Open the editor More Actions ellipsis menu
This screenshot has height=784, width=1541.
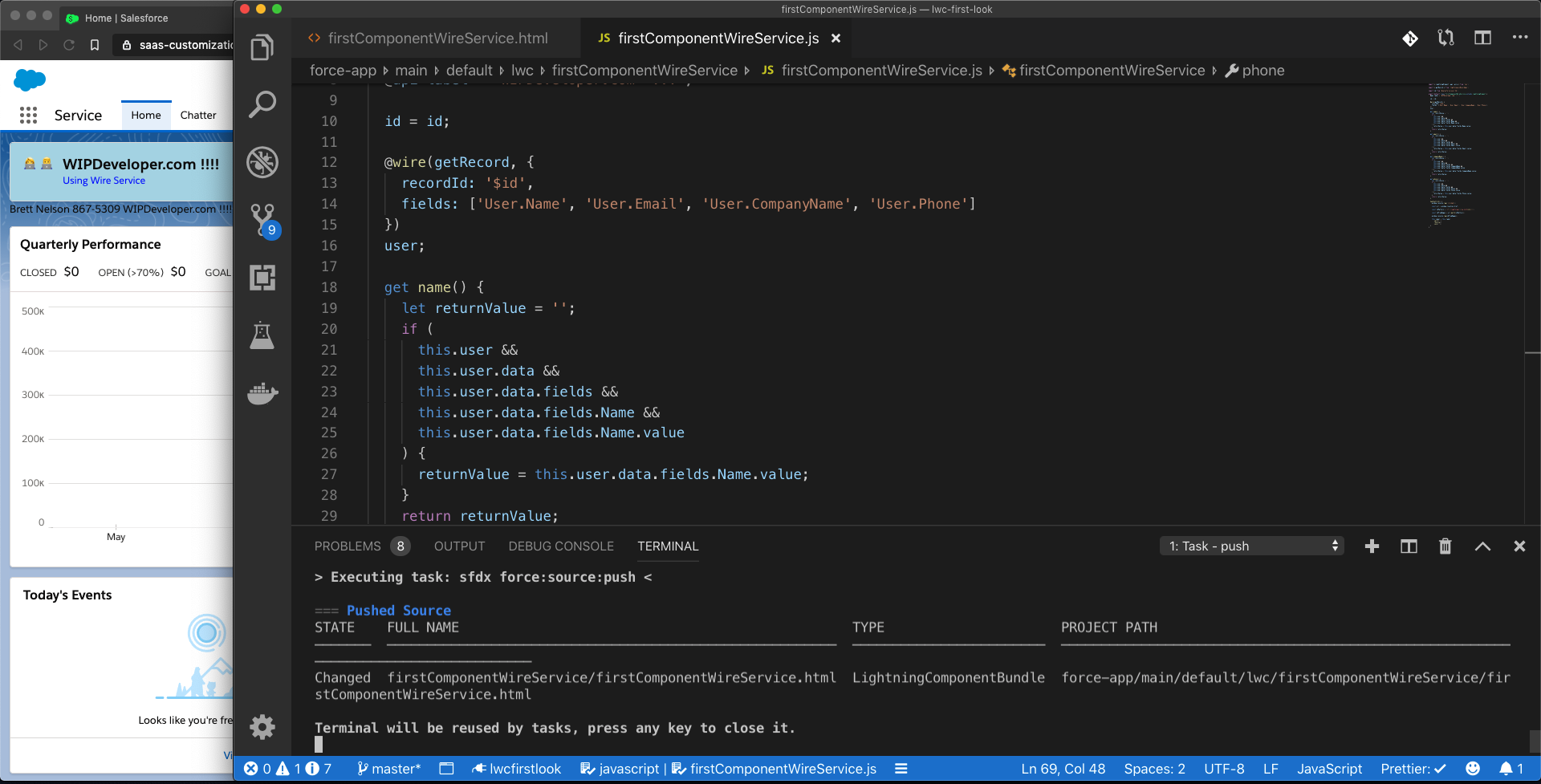click(1520, 37)
